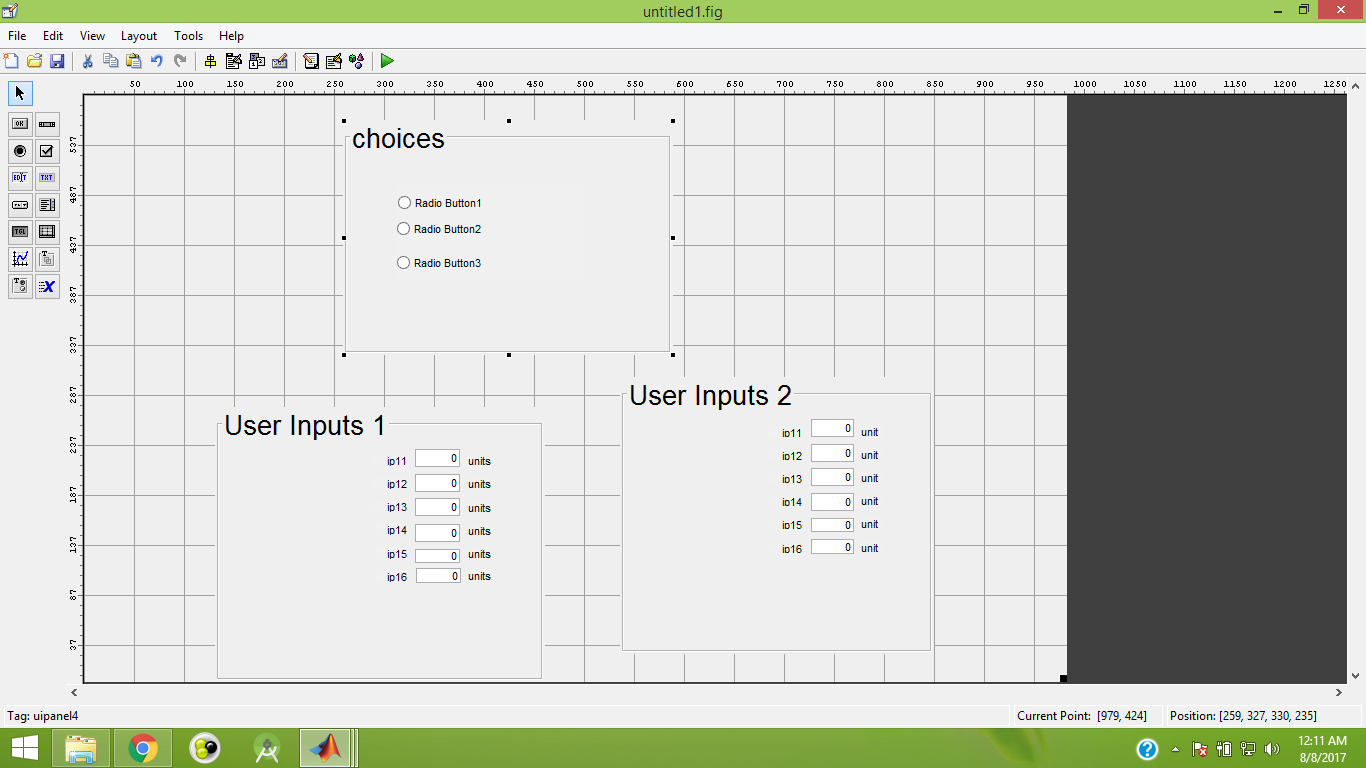The height and width of the screenshot is (768, 1366).
Task: Open the Layout menu
Action: (x=139, y=36)
